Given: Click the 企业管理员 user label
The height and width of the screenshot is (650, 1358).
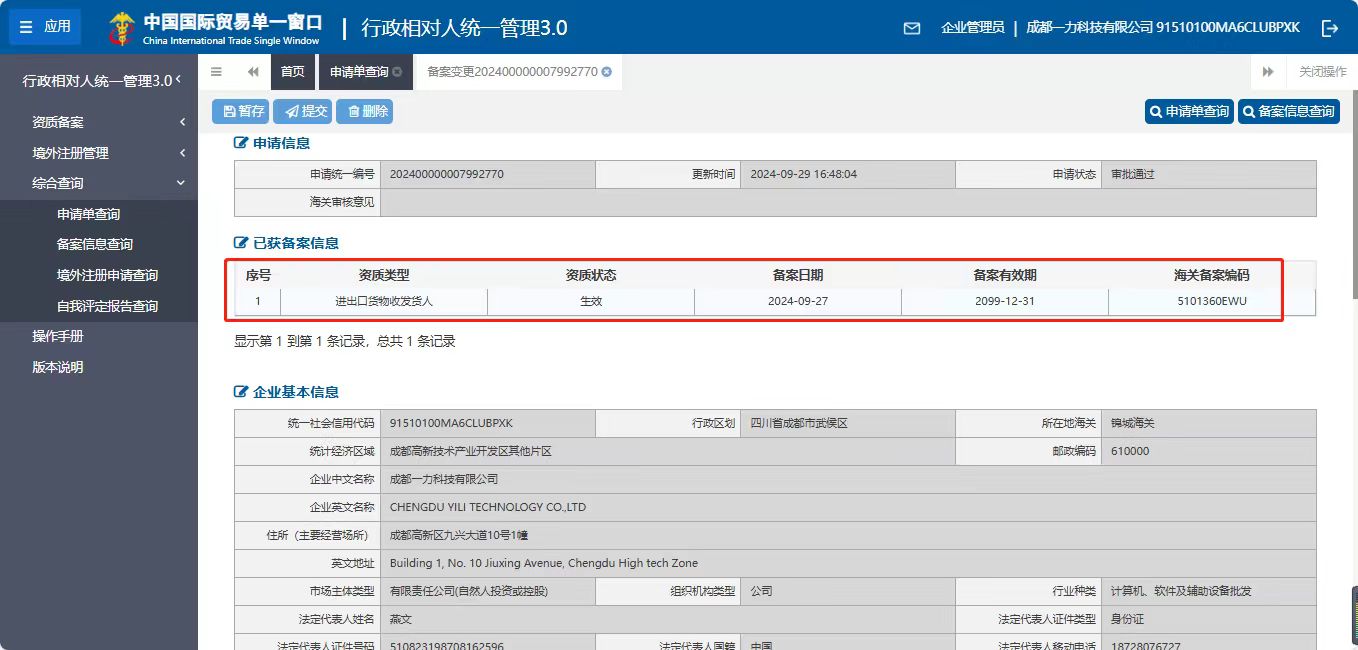Looking at the screenshot, I should point(973,28).
